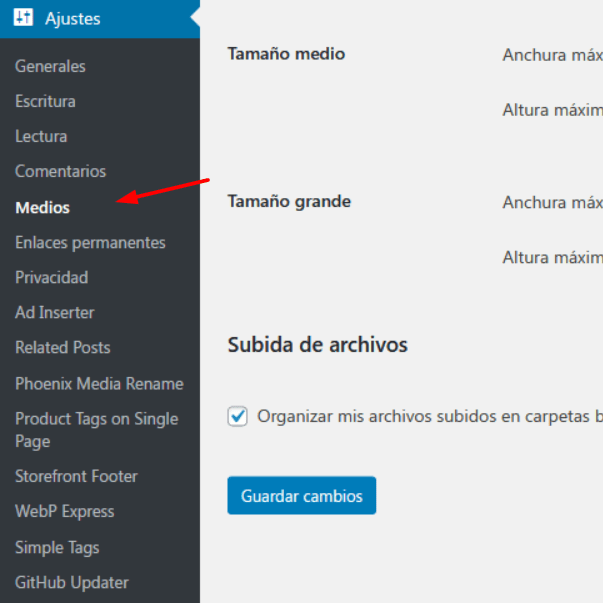603x603 pixels.
Task: Click the Tamaño medio label
Action: click(x=286, y=54)
